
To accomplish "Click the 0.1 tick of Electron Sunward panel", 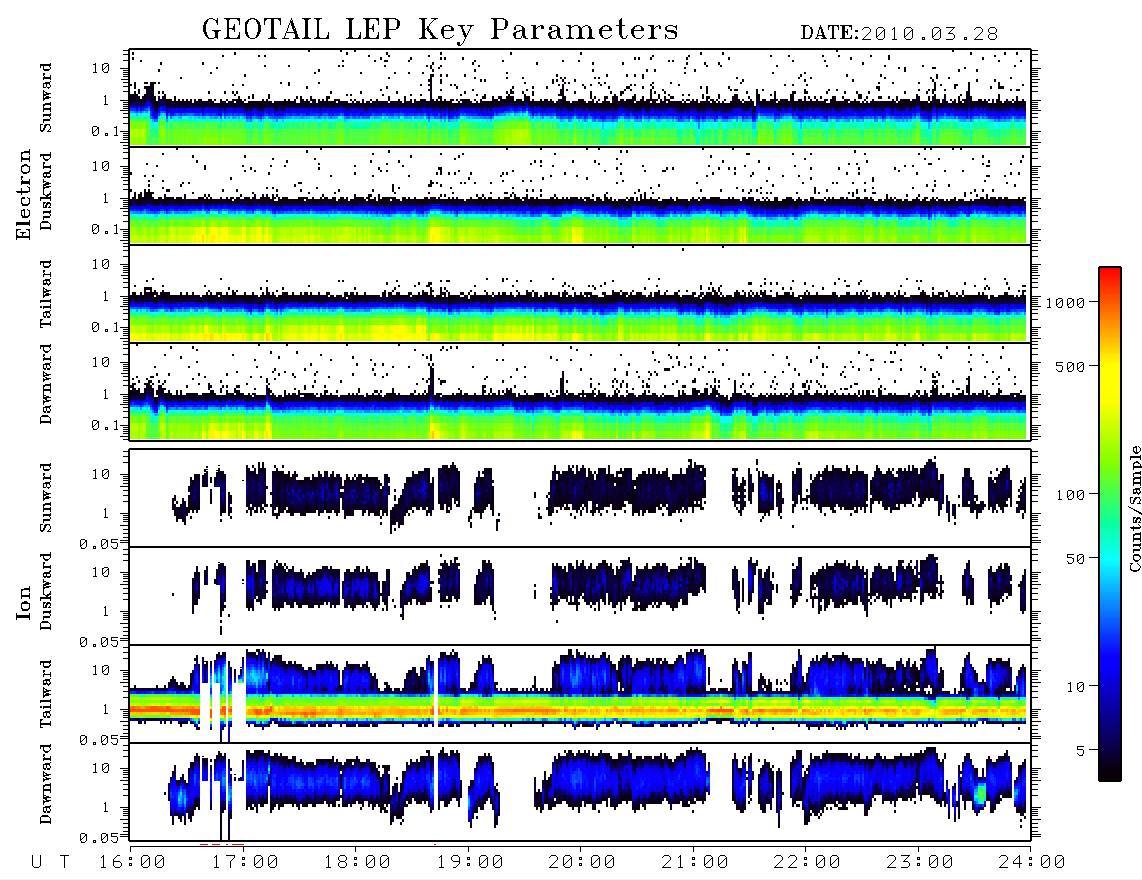I will 105,131.
